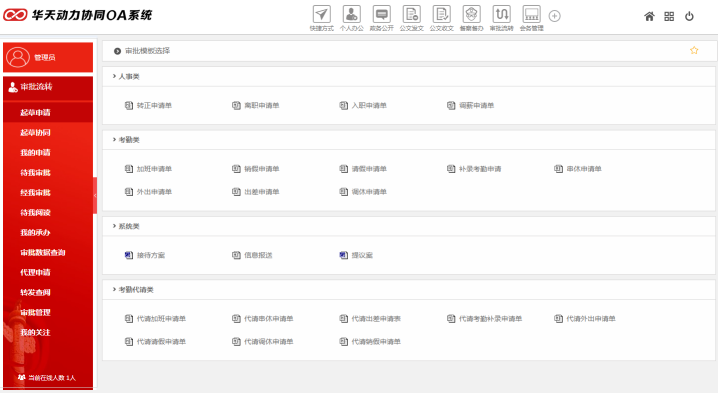Open the 接待方案 template

tap(145, 255)
